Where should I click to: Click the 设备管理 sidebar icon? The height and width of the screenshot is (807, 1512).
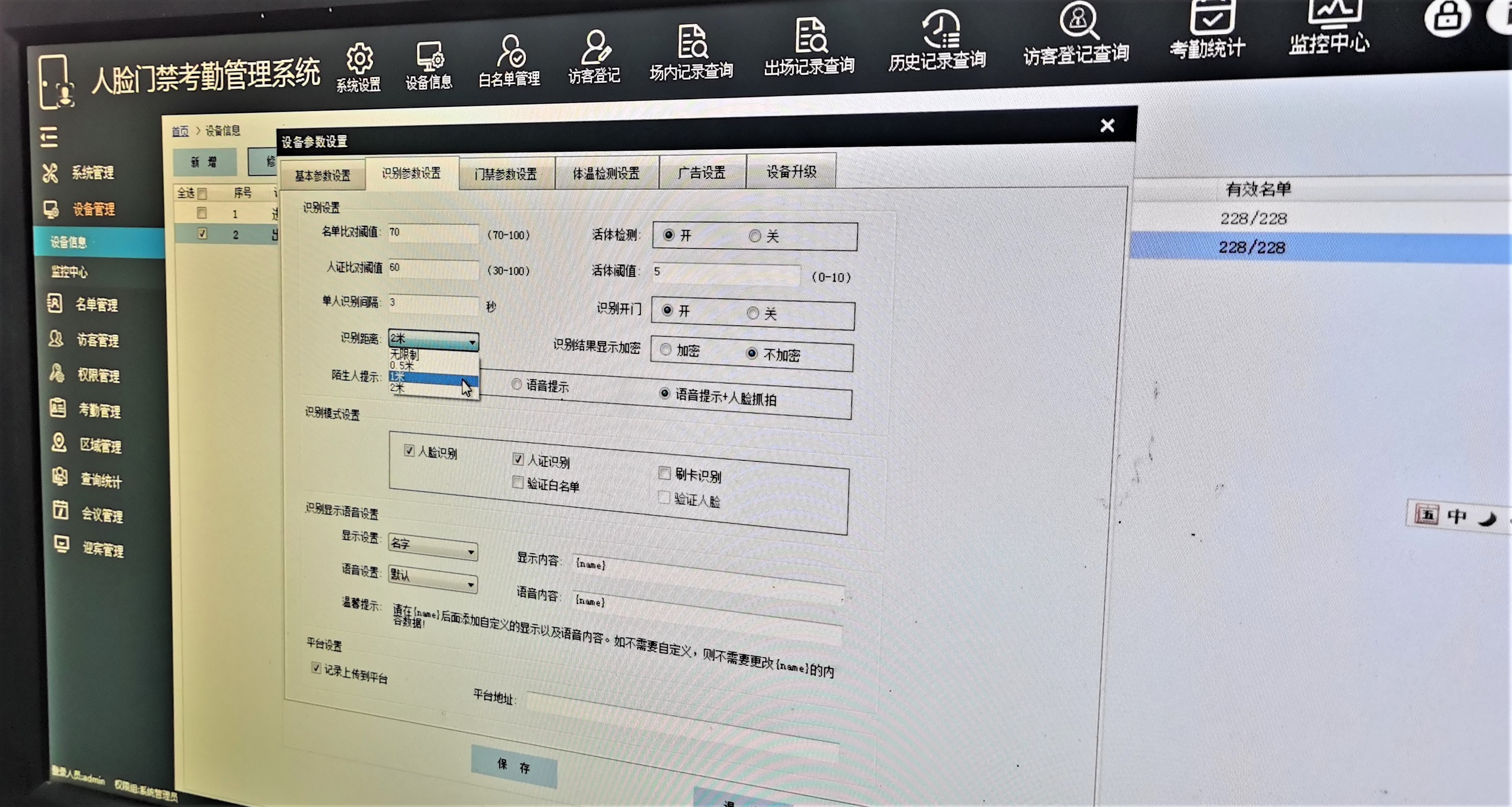51,208
